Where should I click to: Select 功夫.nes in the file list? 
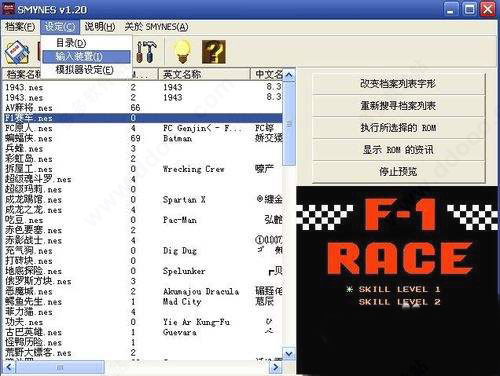[x=24, y=322]
